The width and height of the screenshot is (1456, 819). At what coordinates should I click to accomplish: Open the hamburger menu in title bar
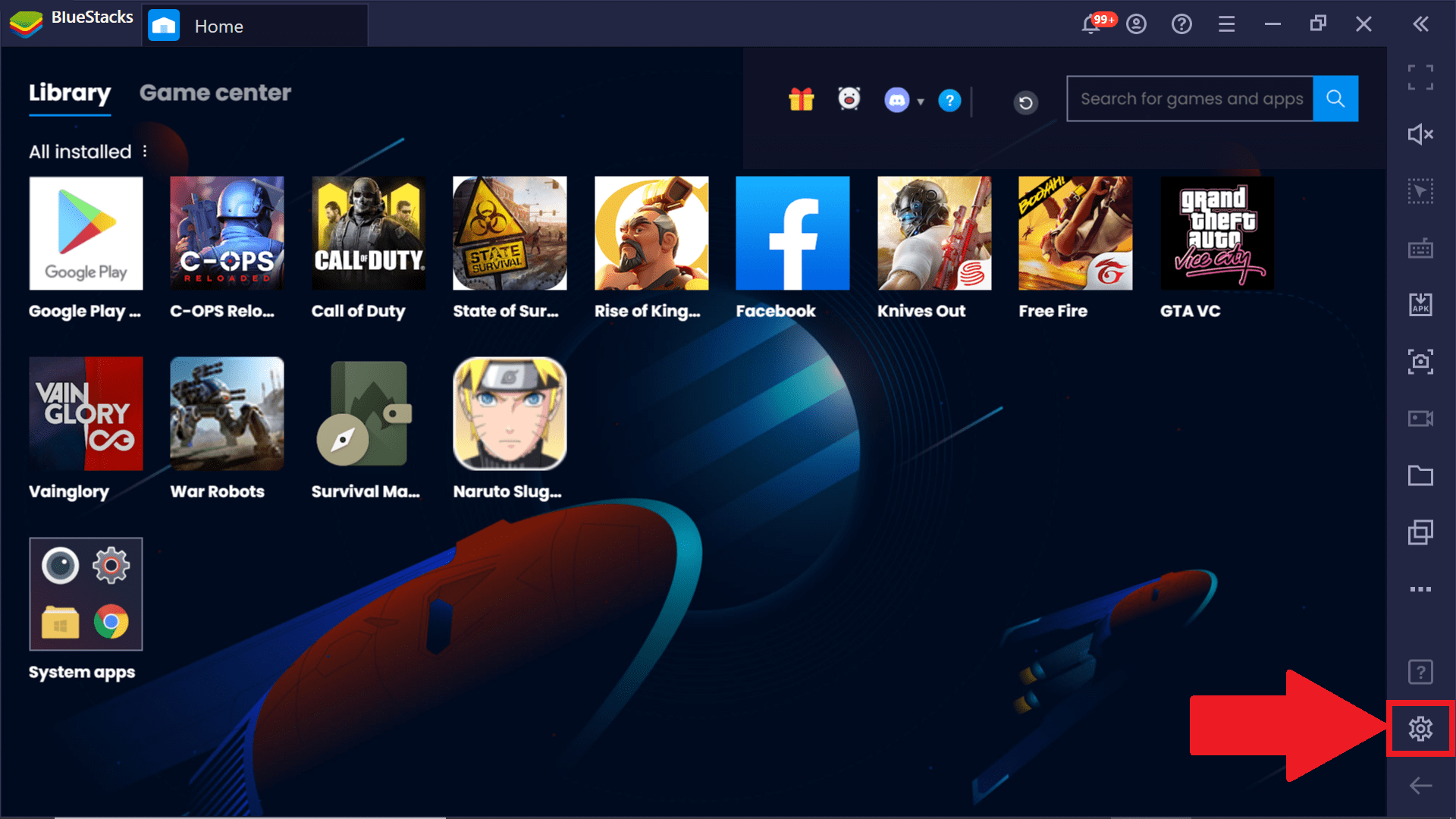[1226, 24]
